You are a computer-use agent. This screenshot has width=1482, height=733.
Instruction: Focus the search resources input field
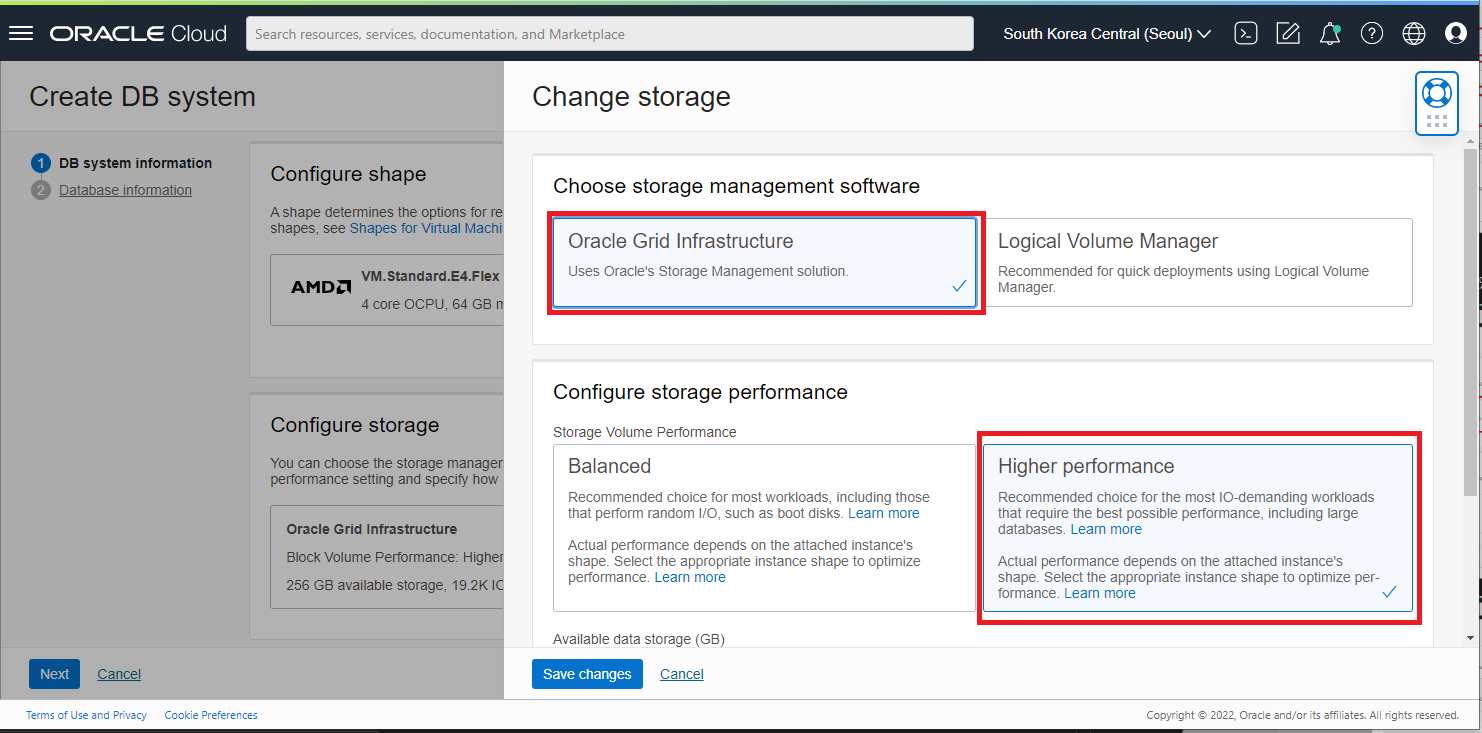pos(610,33)
